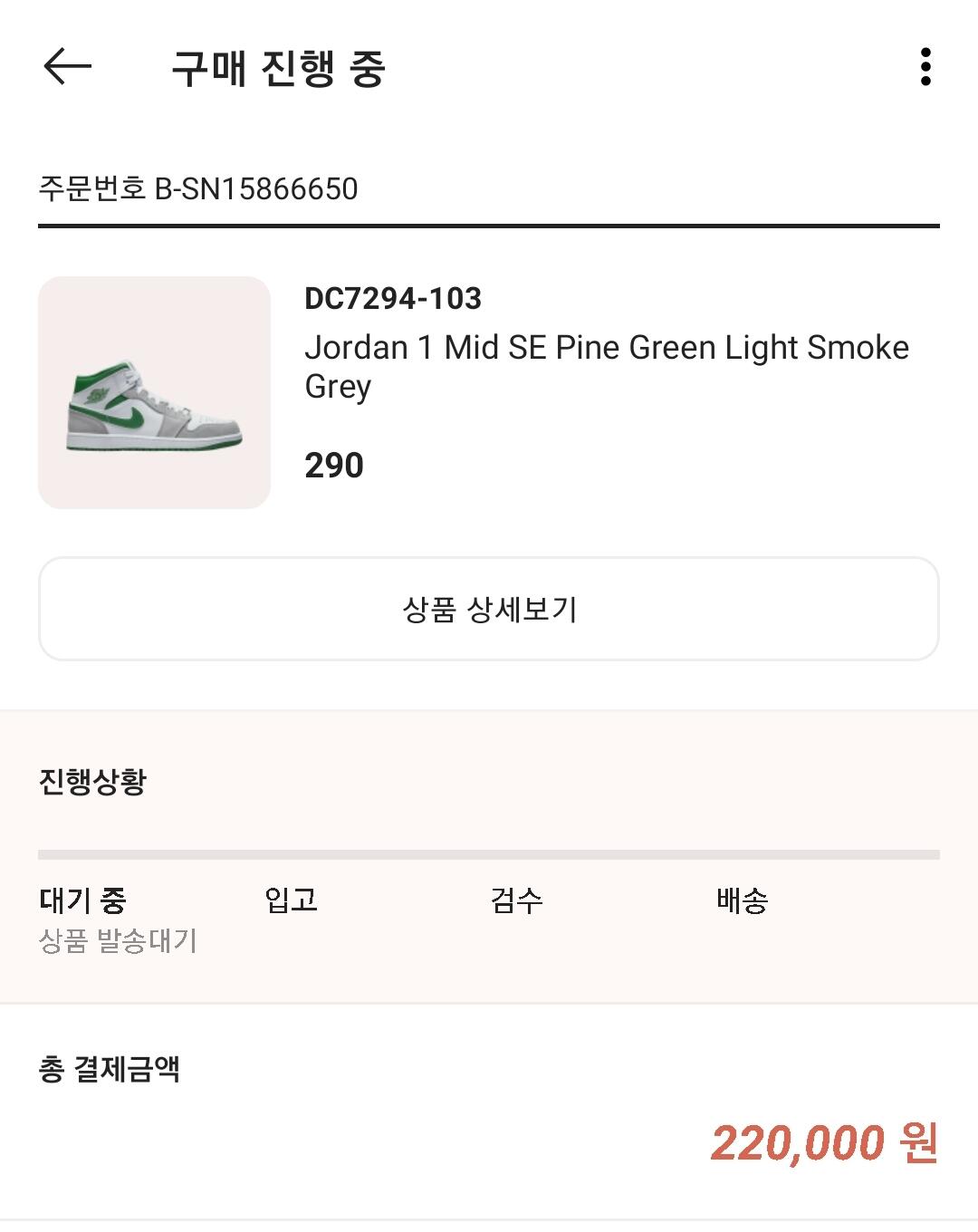Select the 검수 progress step
The image size is (978, 1232).
coord(516,900)
